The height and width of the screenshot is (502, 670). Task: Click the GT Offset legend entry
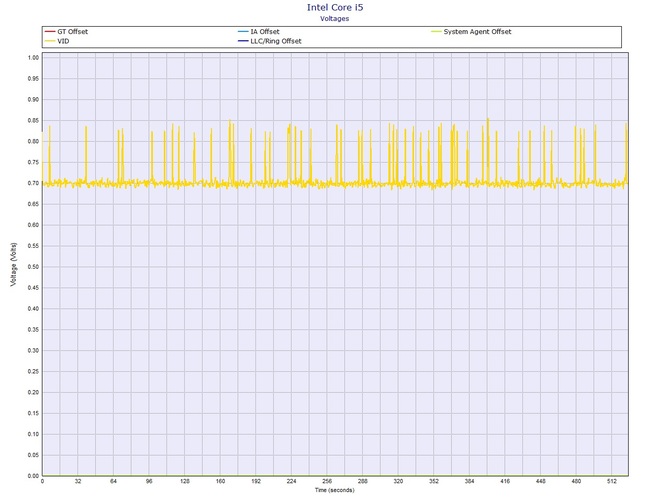[66, 32]
